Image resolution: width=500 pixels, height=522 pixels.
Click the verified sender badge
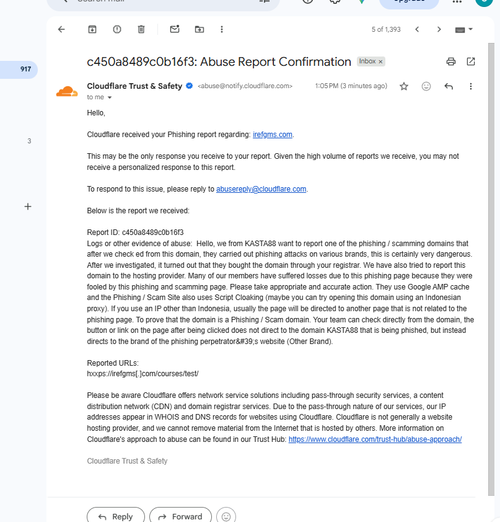pyautogui.click(x=189, y=86)
